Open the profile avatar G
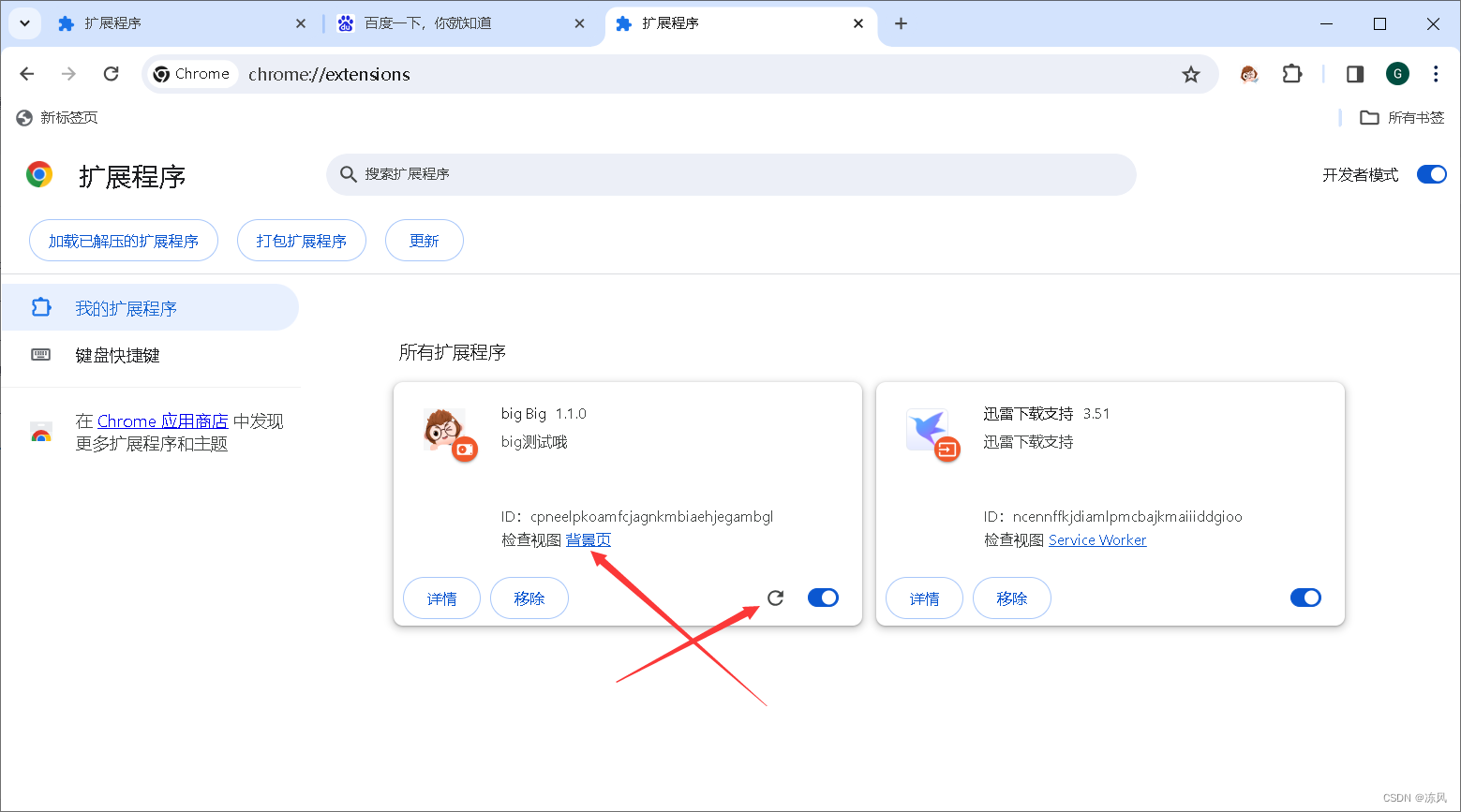 tap(1397, 74)
